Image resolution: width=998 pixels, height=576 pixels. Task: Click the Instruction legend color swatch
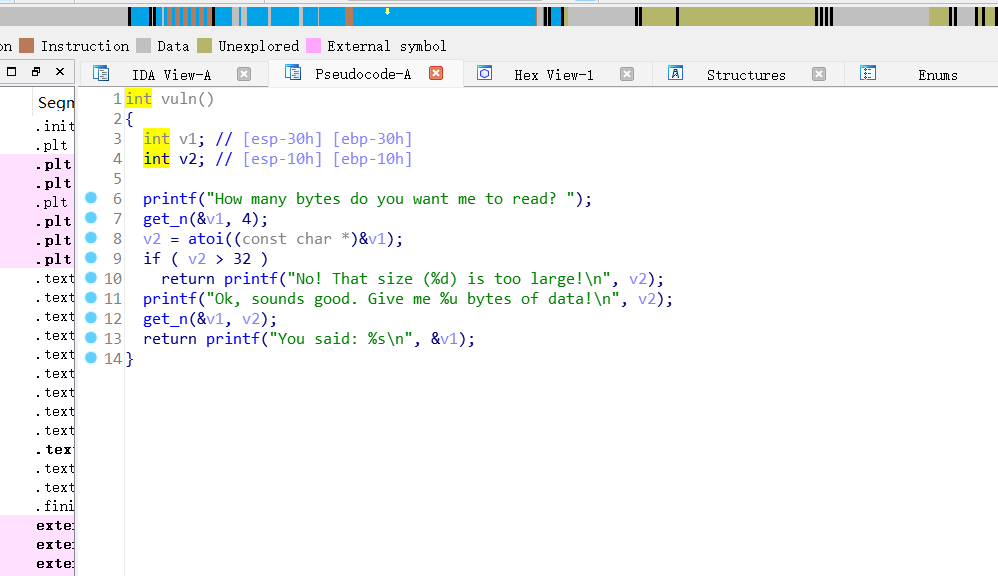[x=26, y=45]
